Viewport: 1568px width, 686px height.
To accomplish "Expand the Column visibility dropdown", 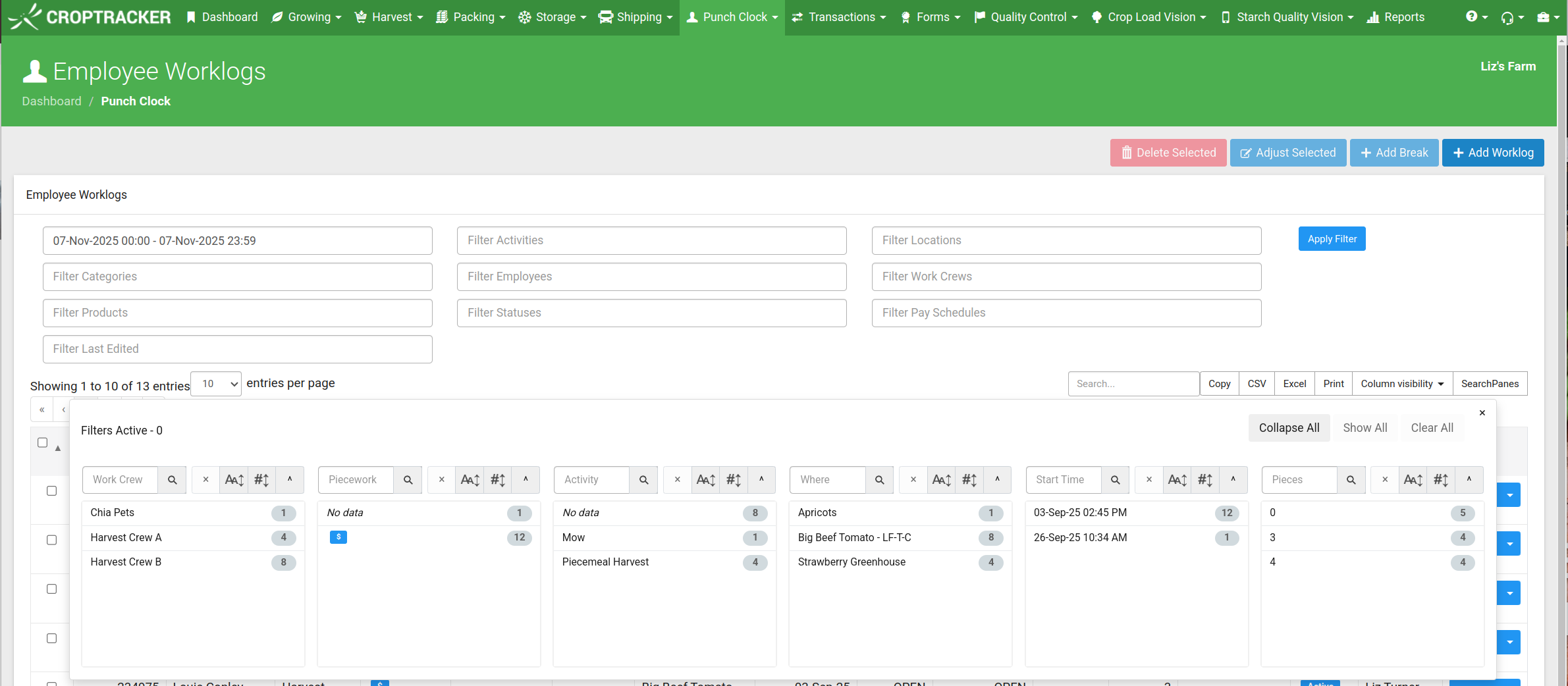I will [x=1401, y=384].
